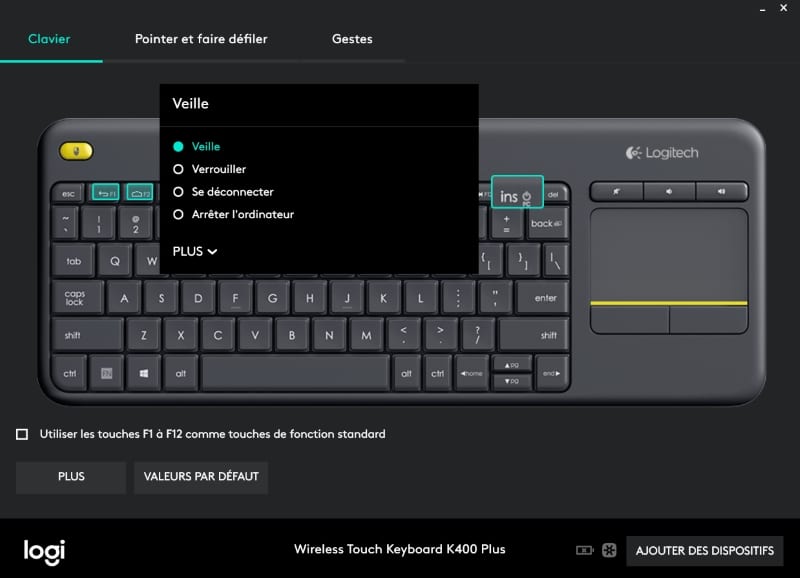Select the Verrouiller radio option

178,169
